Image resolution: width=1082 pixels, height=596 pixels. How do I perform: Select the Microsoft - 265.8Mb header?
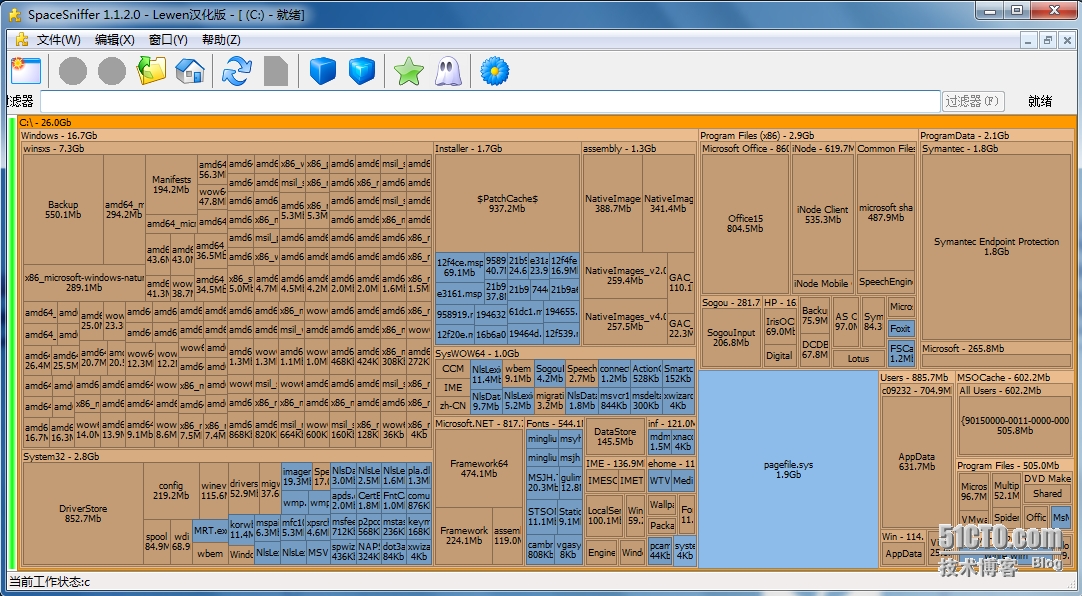[x=998, y=349]
